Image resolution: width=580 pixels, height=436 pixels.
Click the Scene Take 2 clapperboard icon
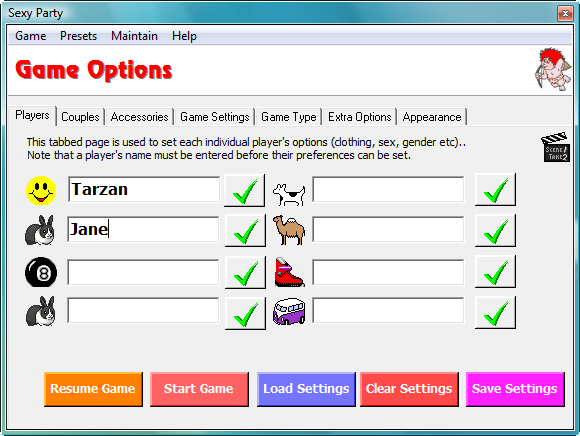(556, 147)
